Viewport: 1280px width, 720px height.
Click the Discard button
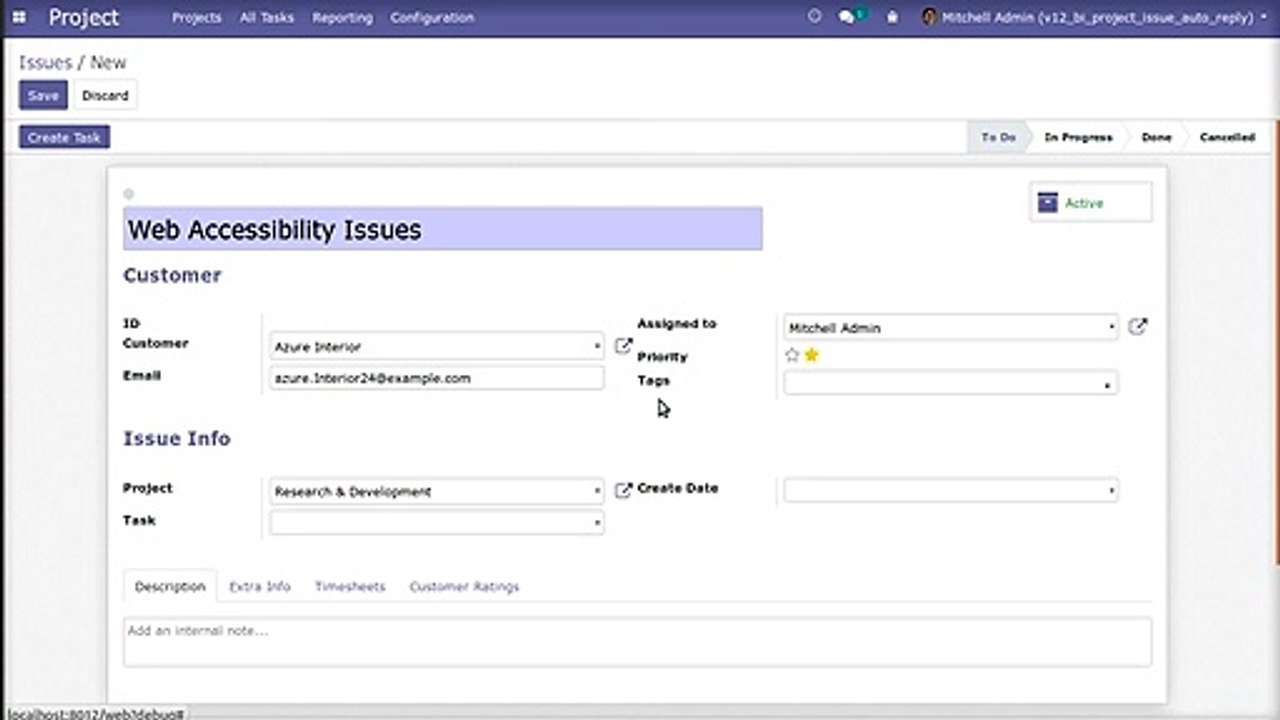point(105,96)
